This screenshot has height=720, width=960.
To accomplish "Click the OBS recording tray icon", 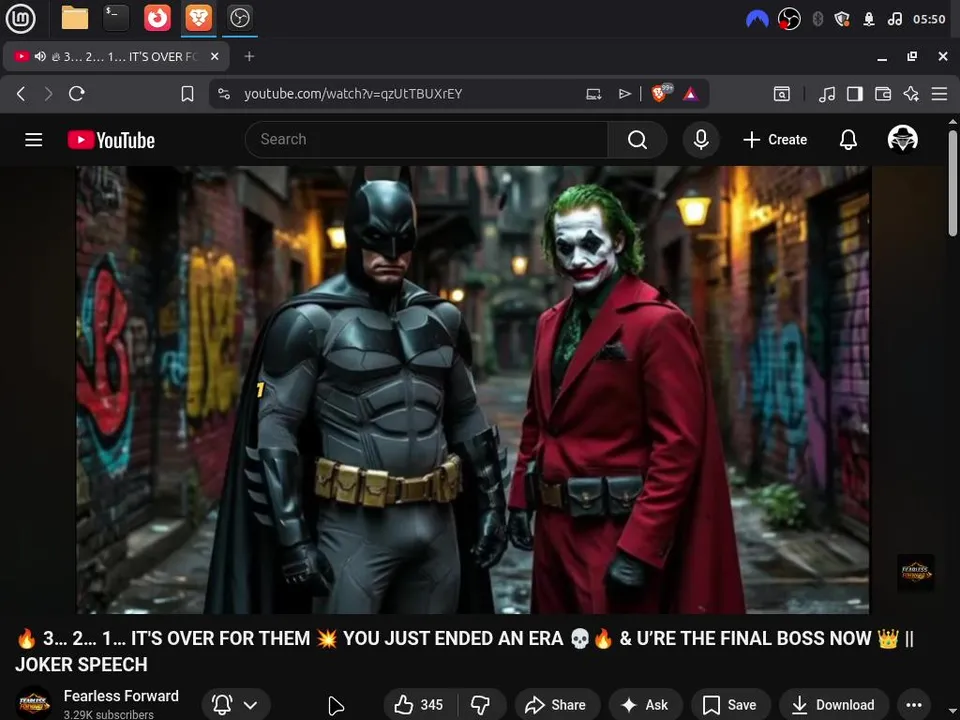I will (x=789, y=20).
